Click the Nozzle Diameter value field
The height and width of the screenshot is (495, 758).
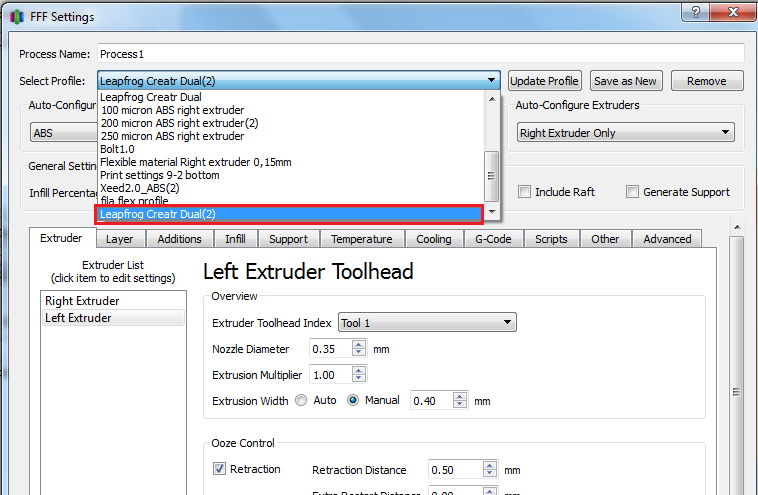point(331,349)
